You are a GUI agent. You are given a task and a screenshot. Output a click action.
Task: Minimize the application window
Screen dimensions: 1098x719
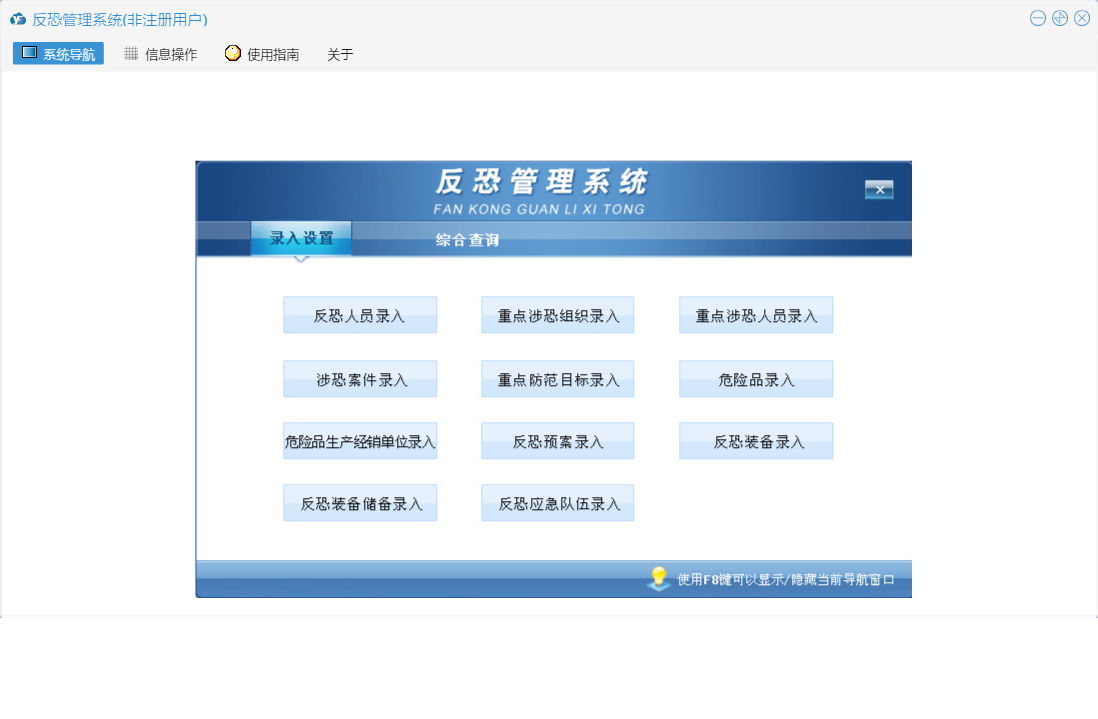pos(1038,18)
